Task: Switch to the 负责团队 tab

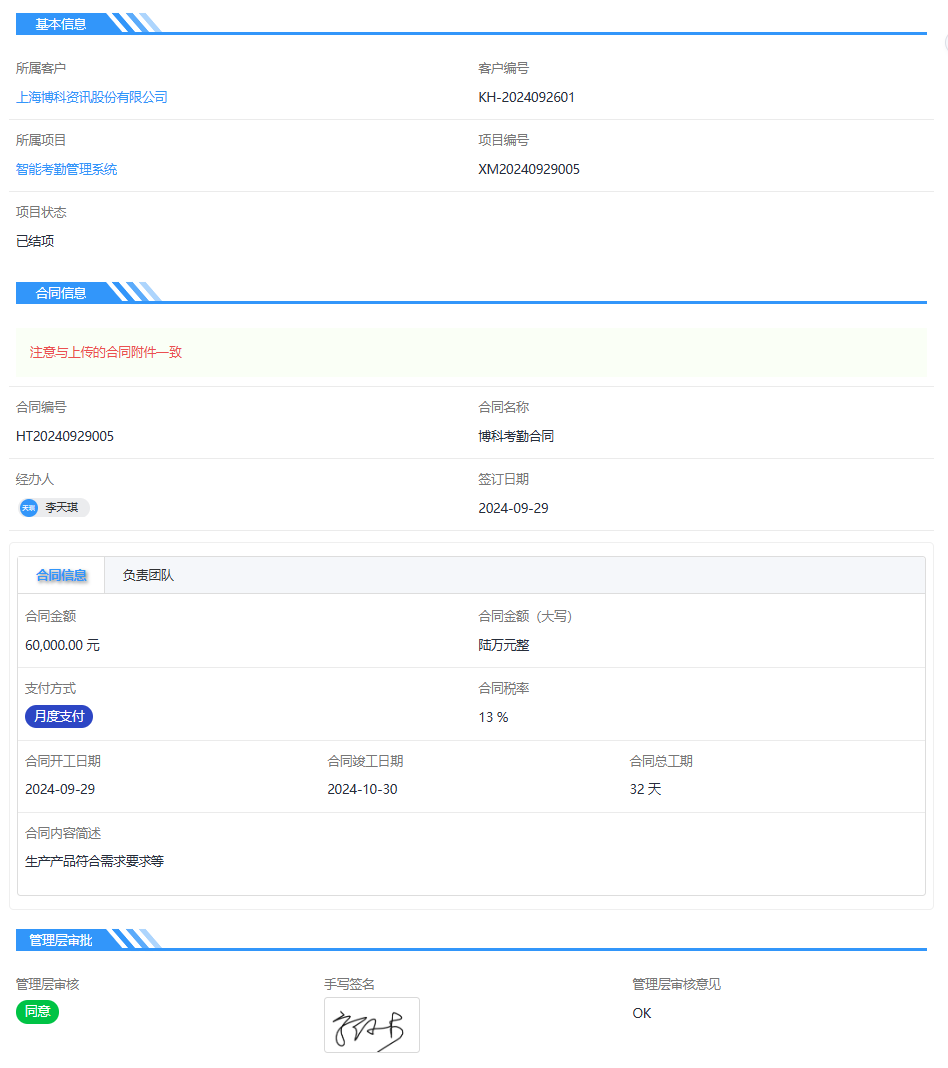Action: [148, 575]
